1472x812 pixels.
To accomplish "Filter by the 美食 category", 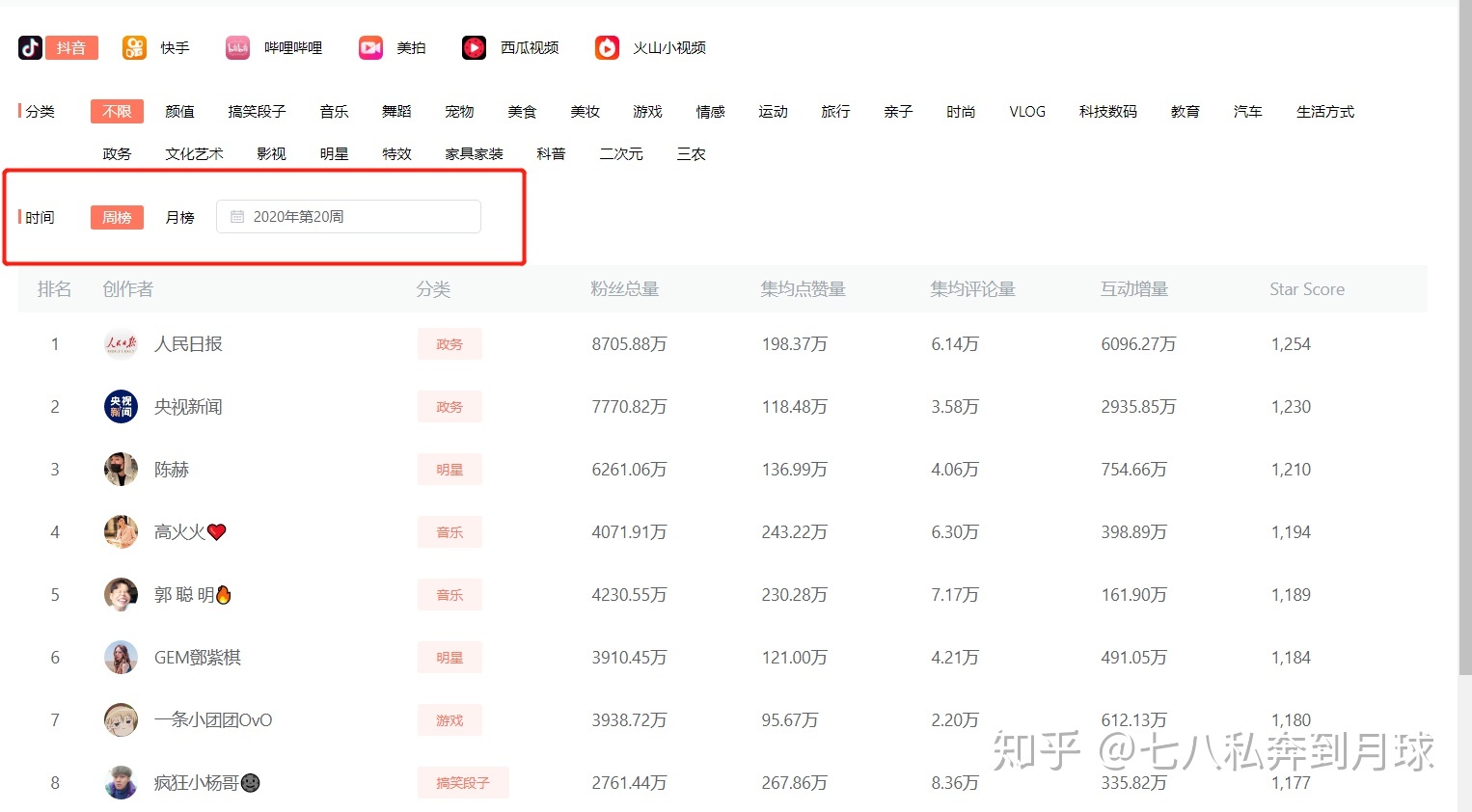I will click(522, 112).
